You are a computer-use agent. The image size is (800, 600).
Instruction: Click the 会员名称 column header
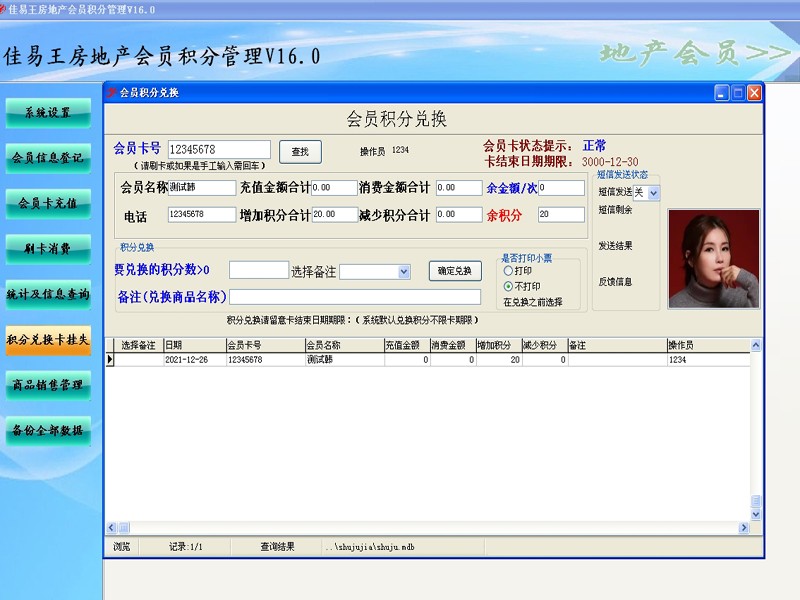tap(343, 345)
